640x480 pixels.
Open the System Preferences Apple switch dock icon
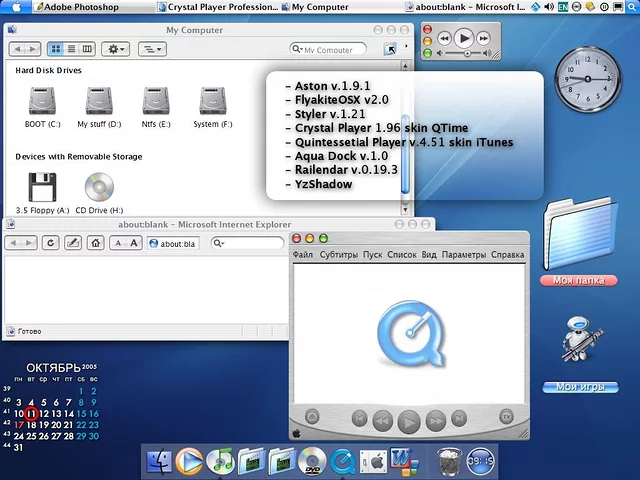pos(373,462)
